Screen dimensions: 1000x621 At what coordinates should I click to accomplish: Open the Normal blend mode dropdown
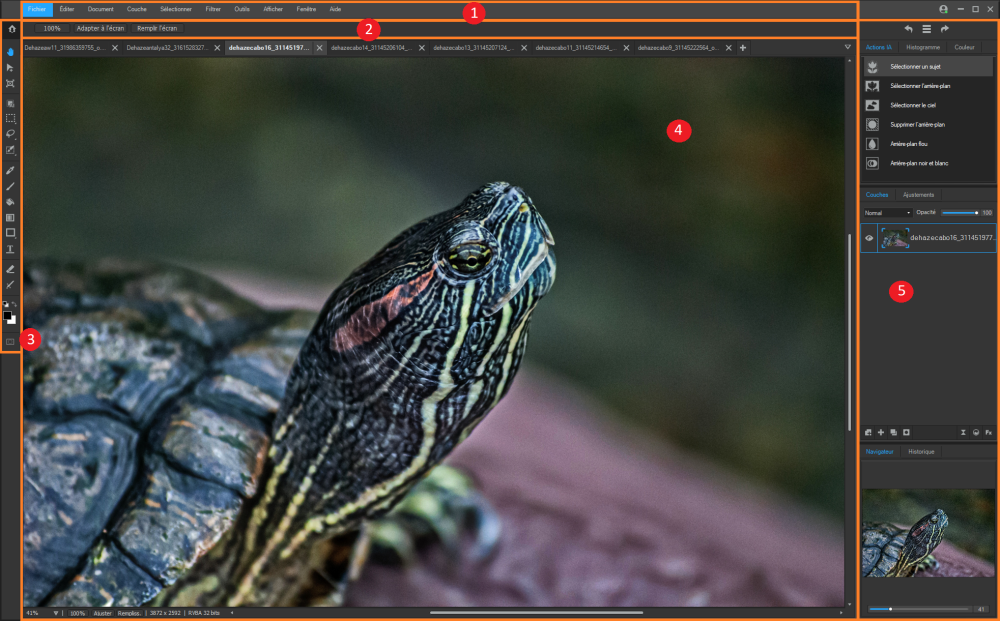click(x=887, y=212)
